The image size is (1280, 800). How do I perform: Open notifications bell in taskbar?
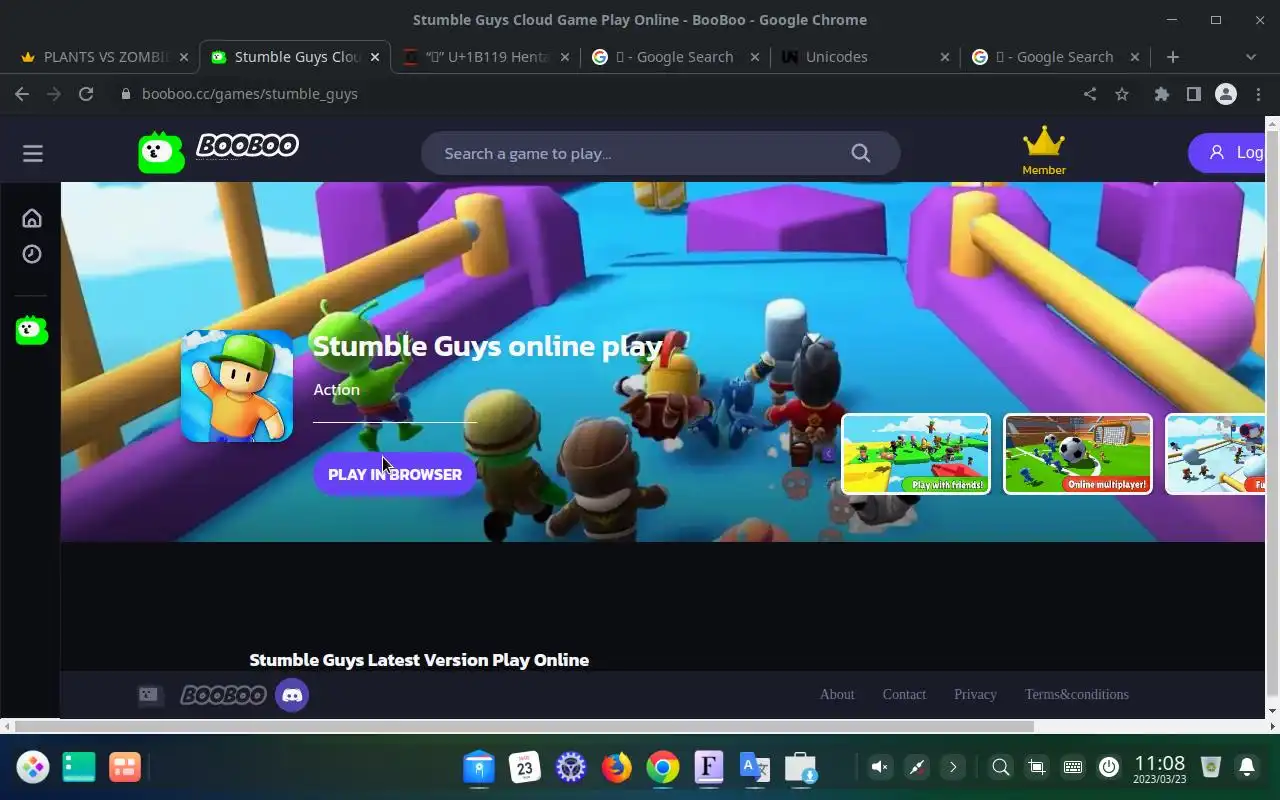point(1247,767)
